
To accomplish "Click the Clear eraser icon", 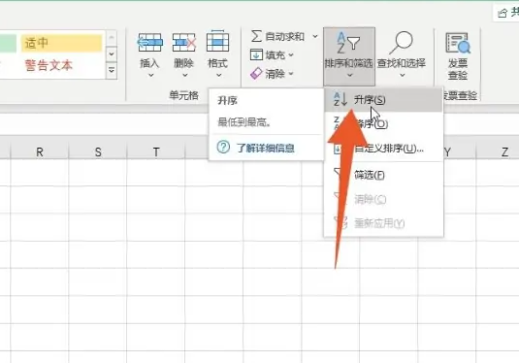I will (x=256, y=73).
